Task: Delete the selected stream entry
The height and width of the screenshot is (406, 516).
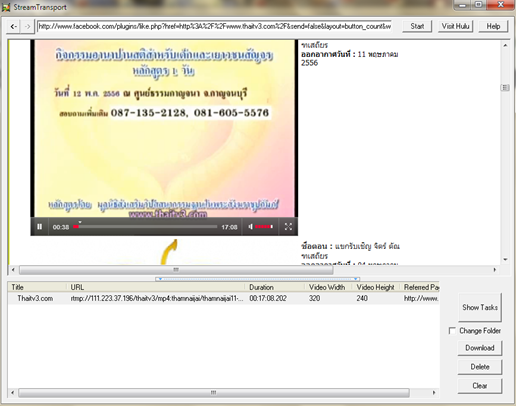Action: tap(480, 367)
